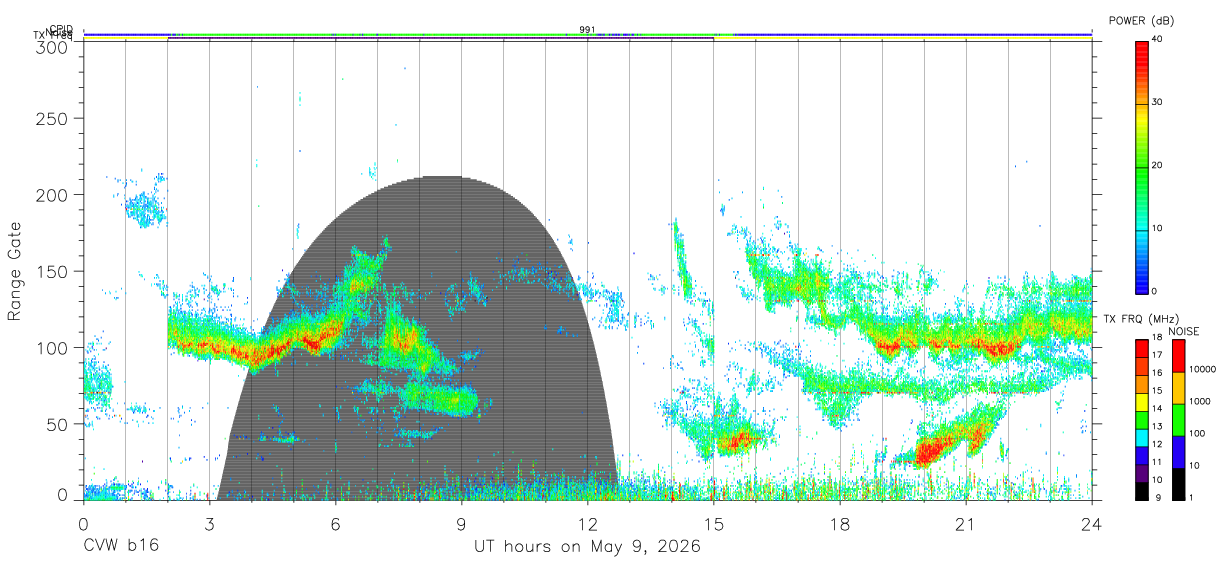Click x-axis hour label '6'
Screen dimensions: 1228x567
[x=336, y=524]
